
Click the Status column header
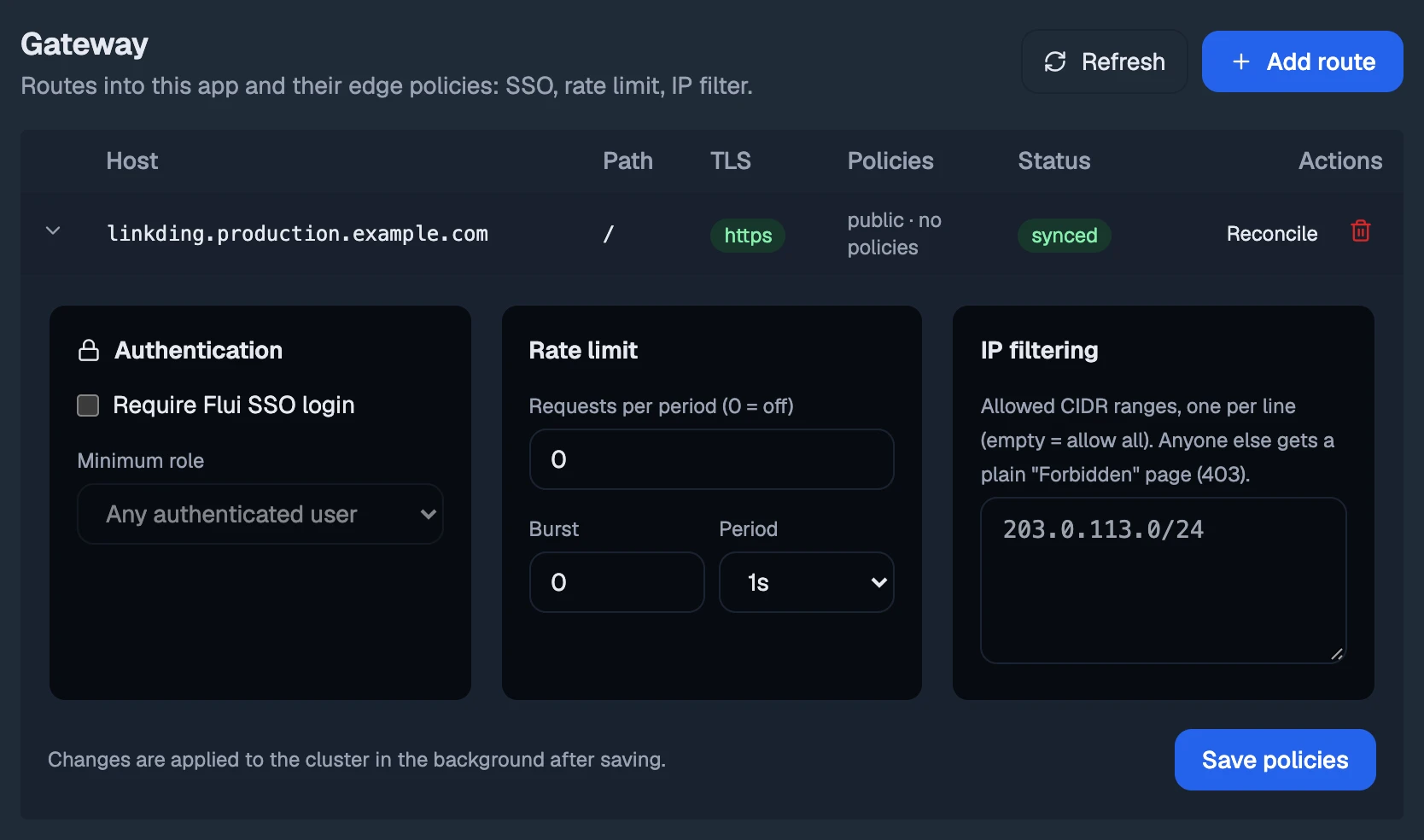(1054, 161)
